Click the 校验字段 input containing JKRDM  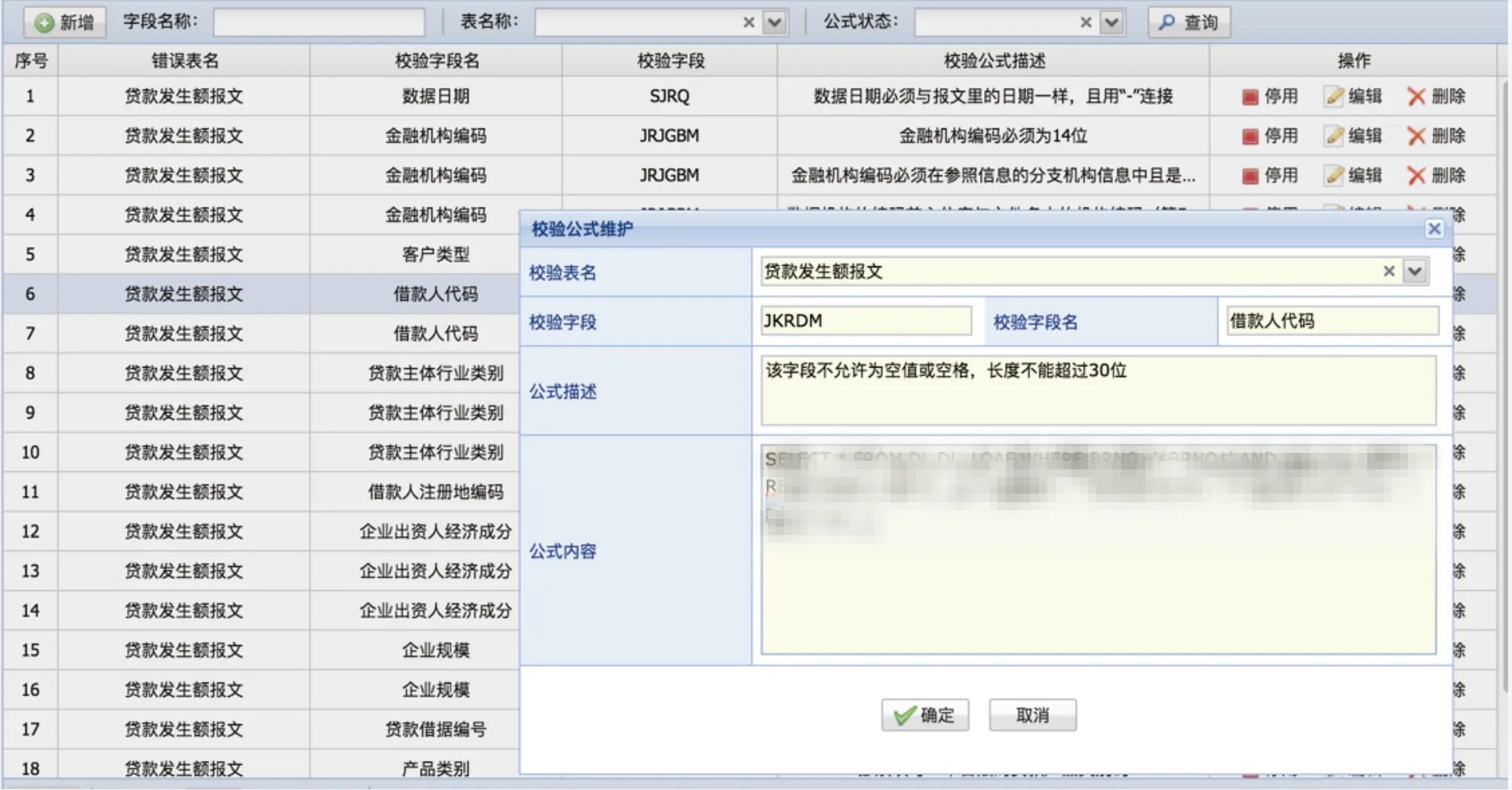click(866, 321)
